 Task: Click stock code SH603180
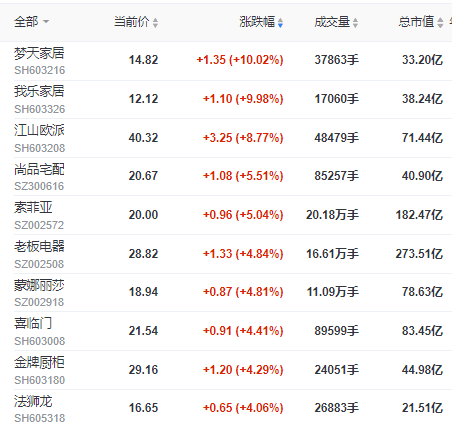[x=40, y=380]
